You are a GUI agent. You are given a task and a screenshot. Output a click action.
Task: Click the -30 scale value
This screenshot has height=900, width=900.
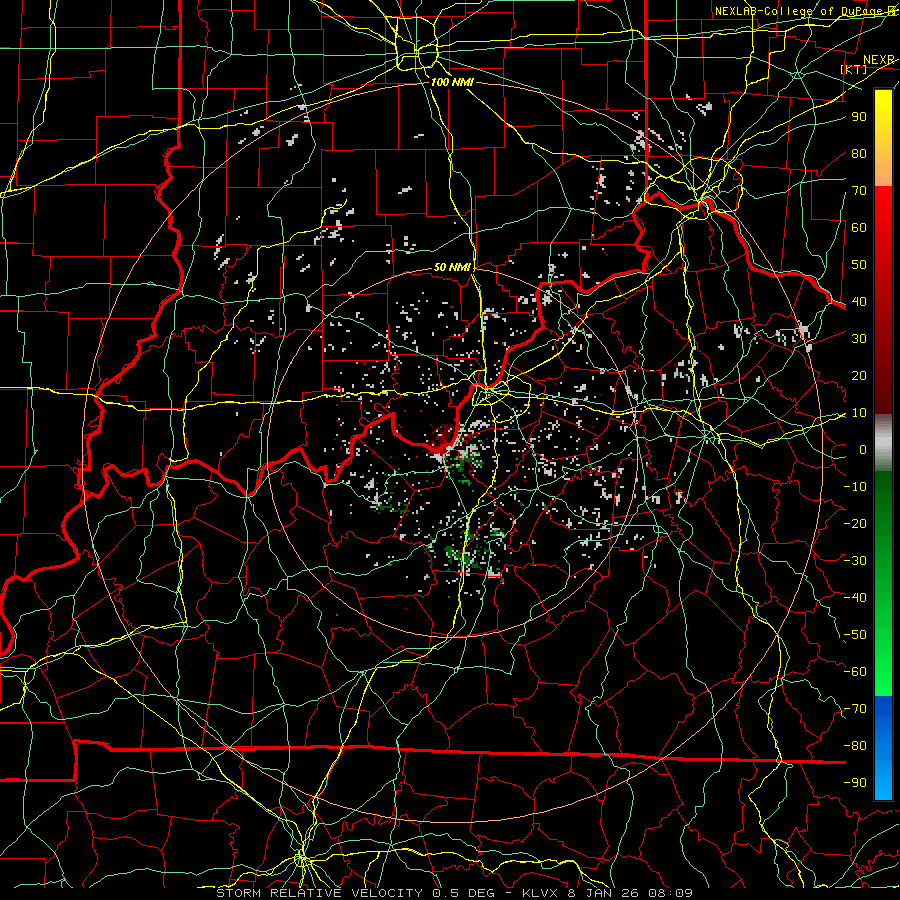click(x=855, y=561)
